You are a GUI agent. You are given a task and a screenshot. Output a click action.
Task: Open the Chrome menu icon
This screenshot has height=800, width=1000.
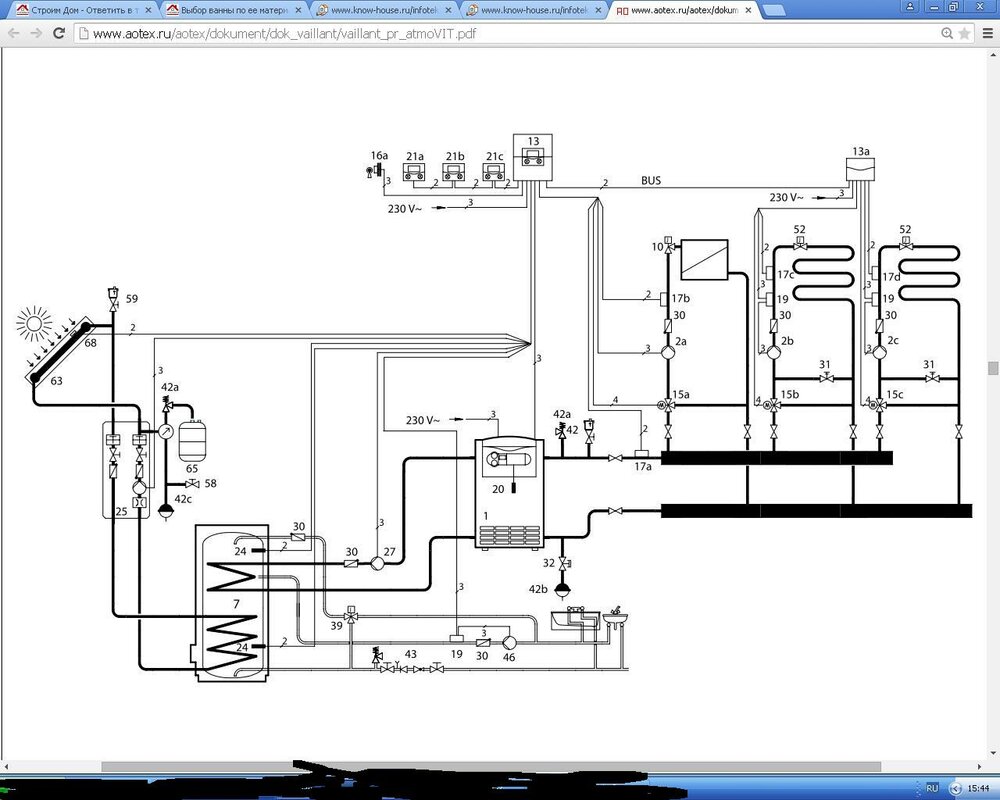[x=987, y=33]
